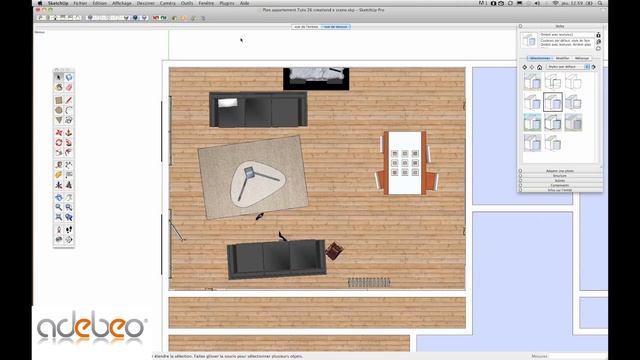Open the Caméra menu
Viewport: 640px width, 360px height.
point(167,3)
